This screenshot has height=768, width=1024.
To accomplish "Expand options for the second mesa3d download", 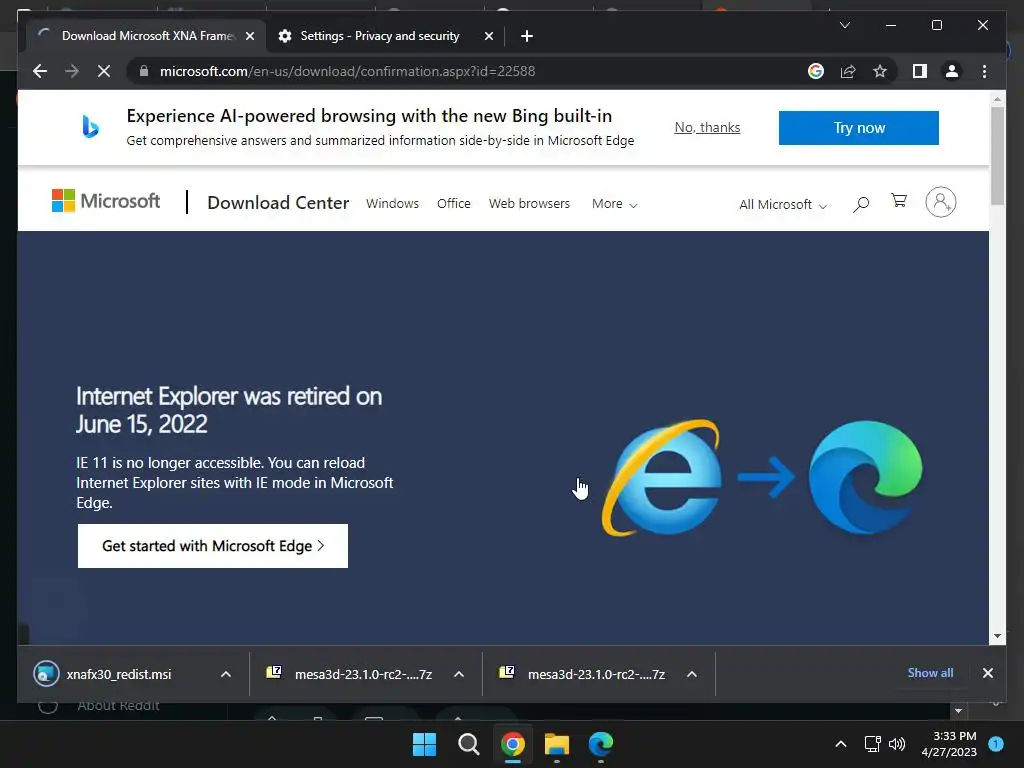I will point(692,674).
